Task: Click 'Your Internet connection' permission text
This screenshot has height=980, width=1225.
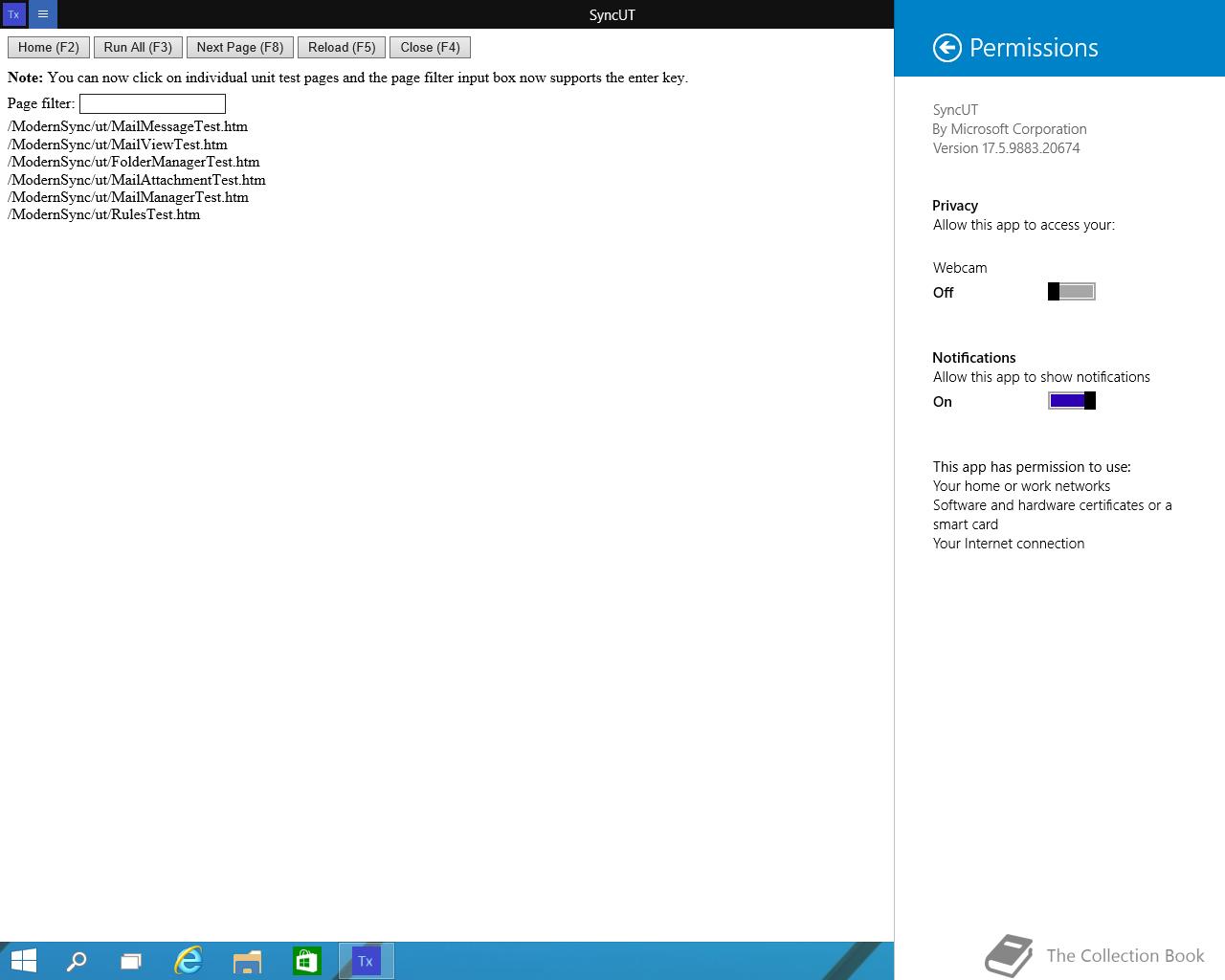Action: click(1009, 544)
